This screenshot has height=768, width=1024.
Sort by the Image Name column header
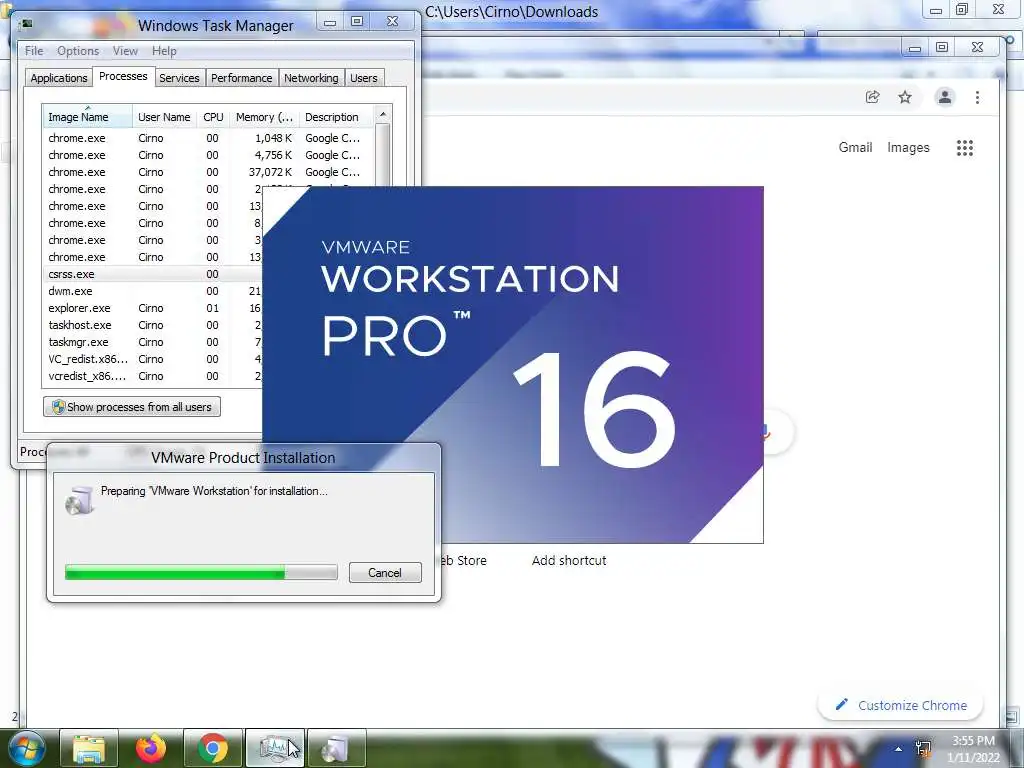pos(87,117)
